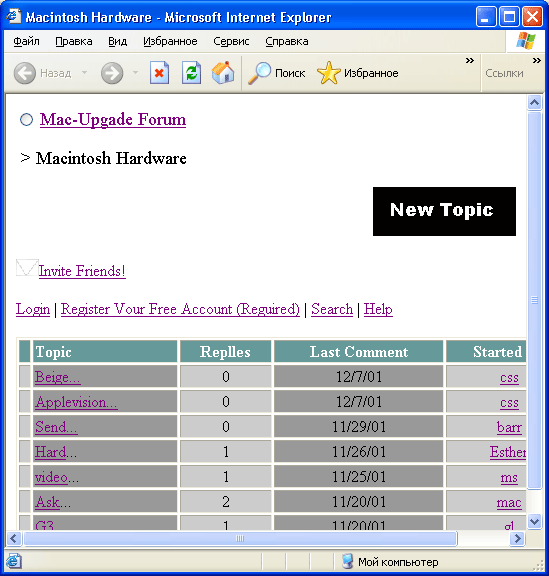Screen dimensions: 549x576
Task: Open the Applevision topic link
Action: (76, 402)
